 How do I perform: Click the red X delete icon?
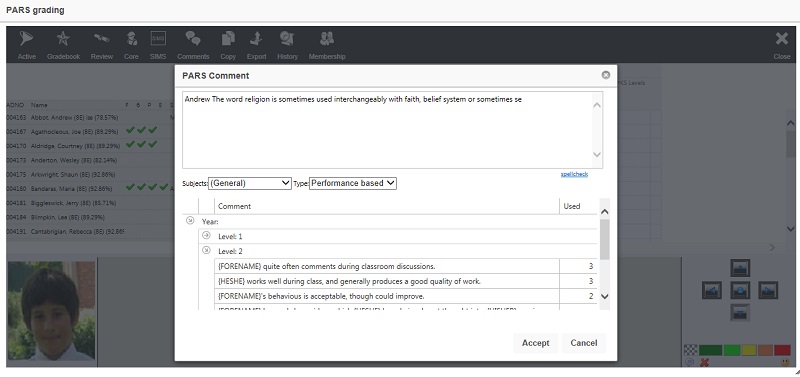705,362
